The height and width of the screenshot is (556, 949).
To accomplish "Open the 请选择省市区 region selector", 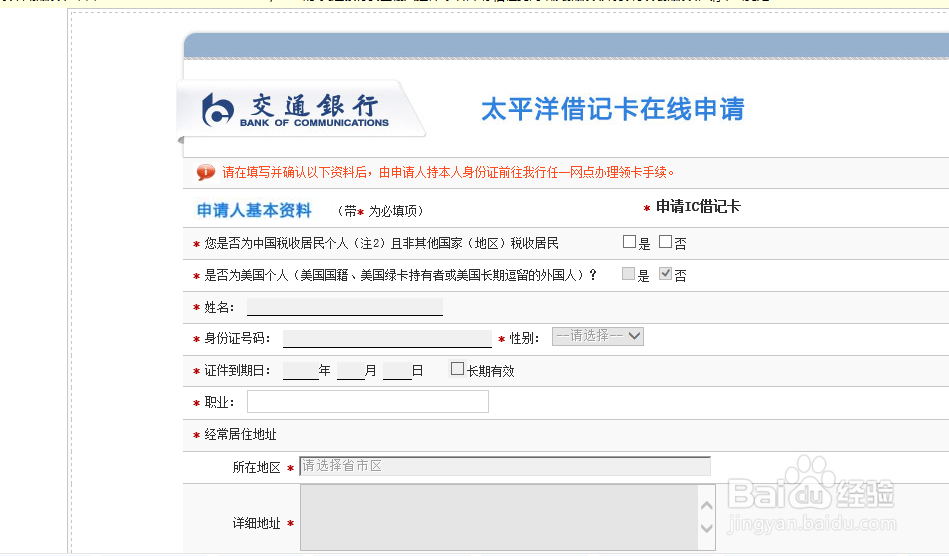I will 505,466.
